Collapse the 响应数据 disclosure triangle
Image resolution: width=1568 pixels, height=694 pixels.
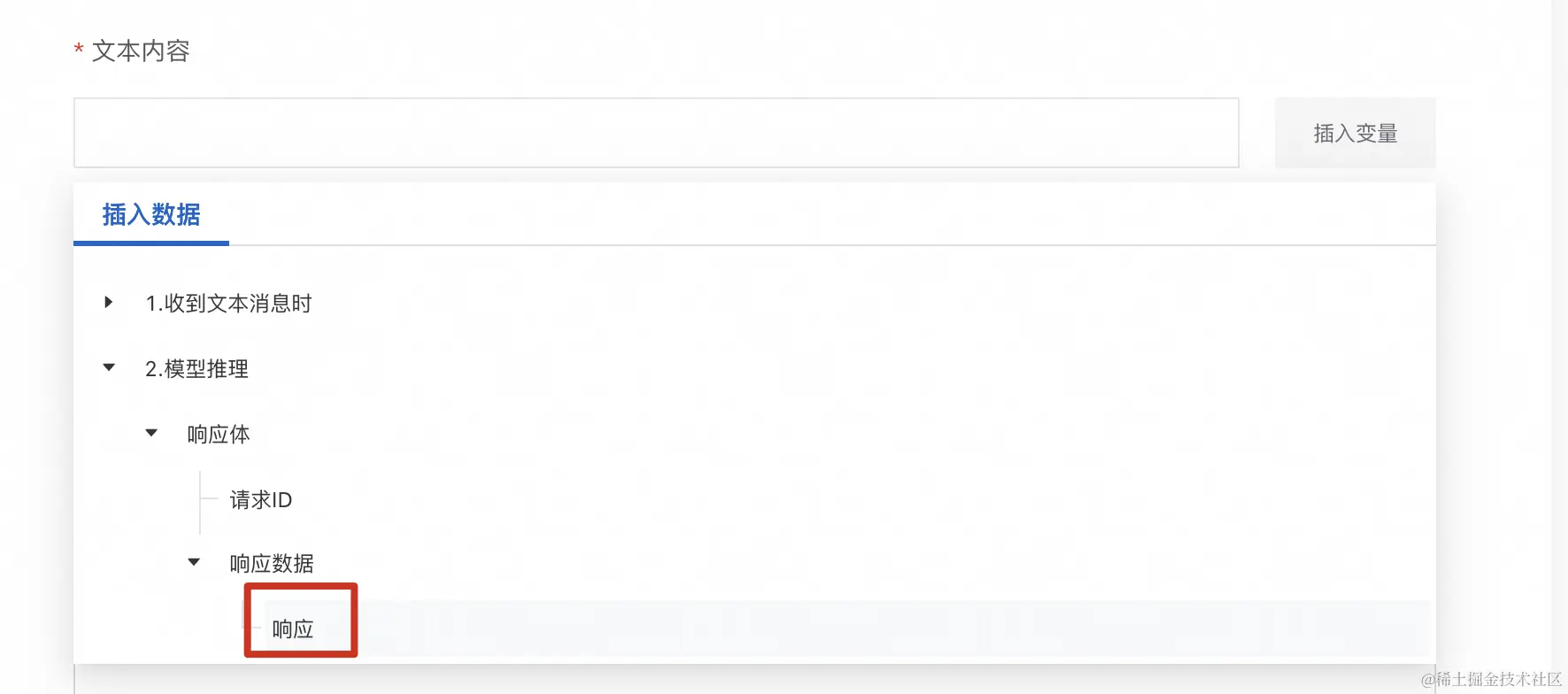(194, 562)
